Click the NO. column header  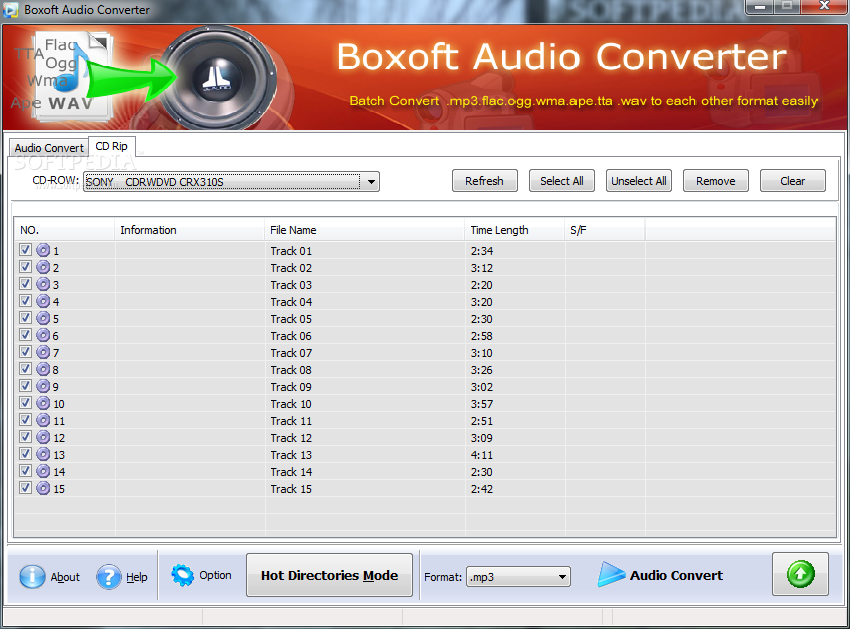(x=65, y=230)
